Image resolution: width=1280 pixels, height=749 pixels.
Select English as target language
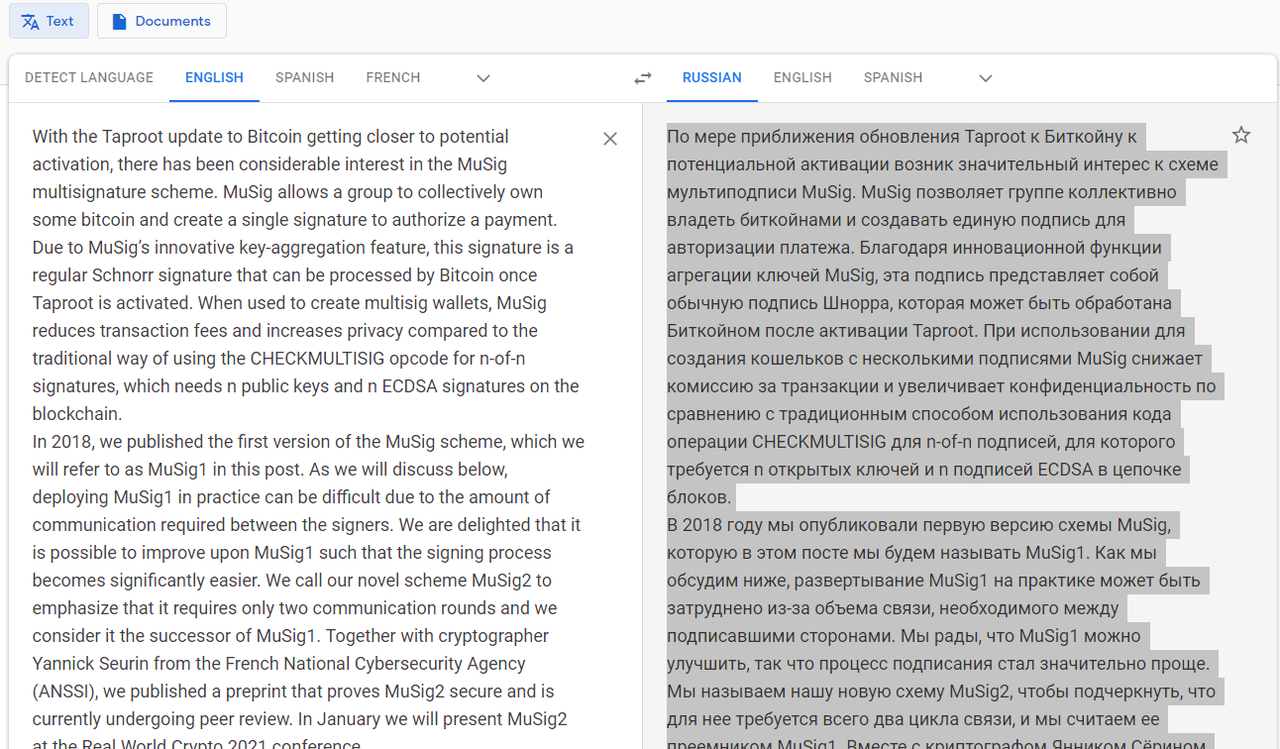coord(803,77)
